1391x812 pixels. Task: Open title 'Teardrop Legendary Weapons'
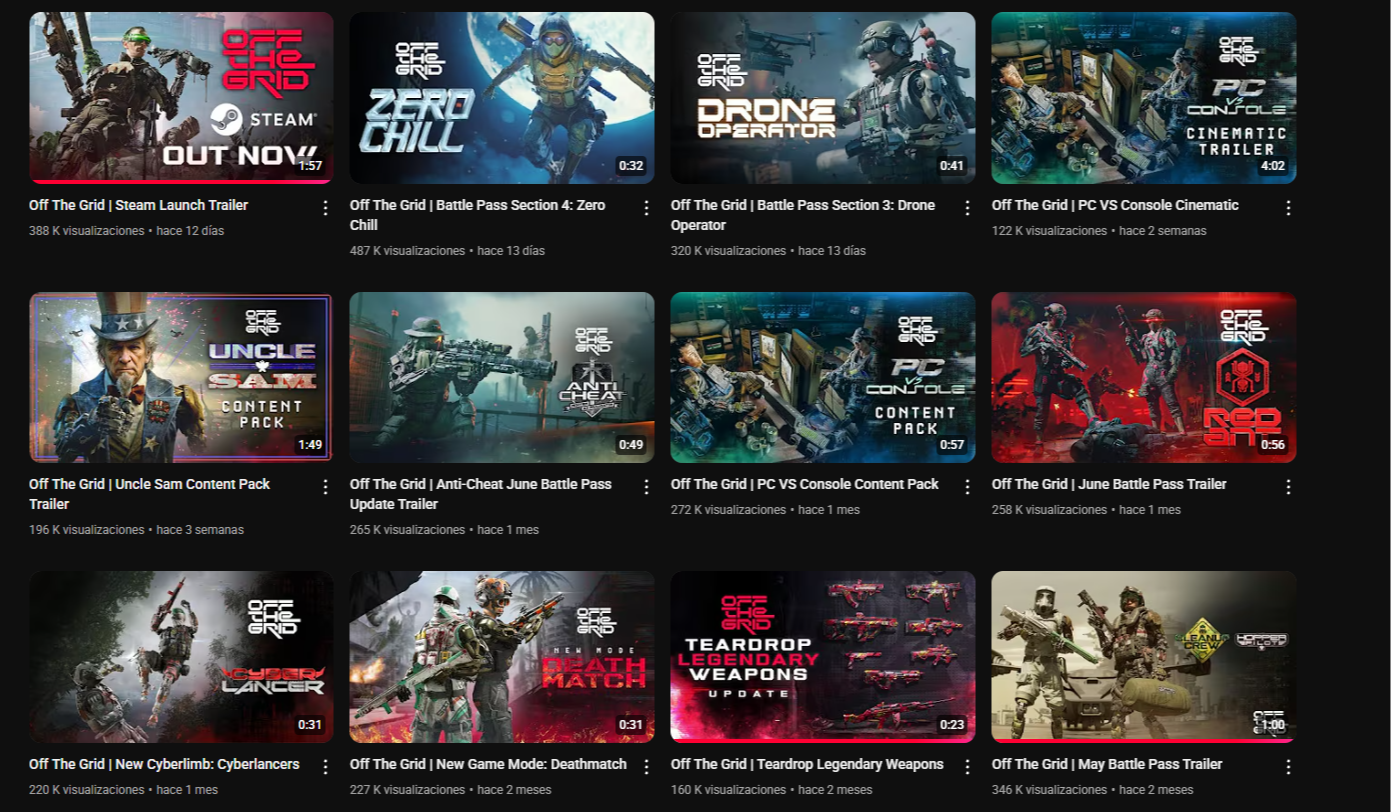(x=807, y=764)
